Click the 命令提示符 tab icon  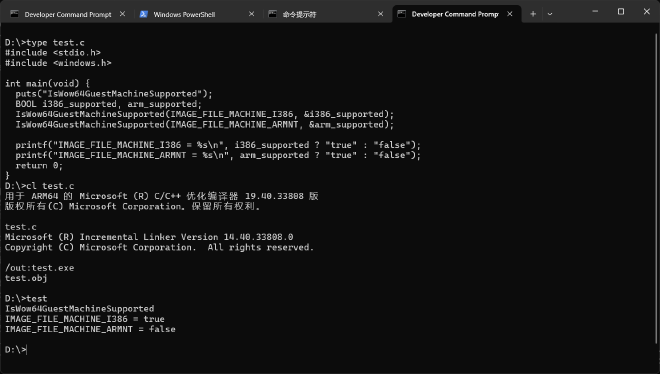click(273, 14)
